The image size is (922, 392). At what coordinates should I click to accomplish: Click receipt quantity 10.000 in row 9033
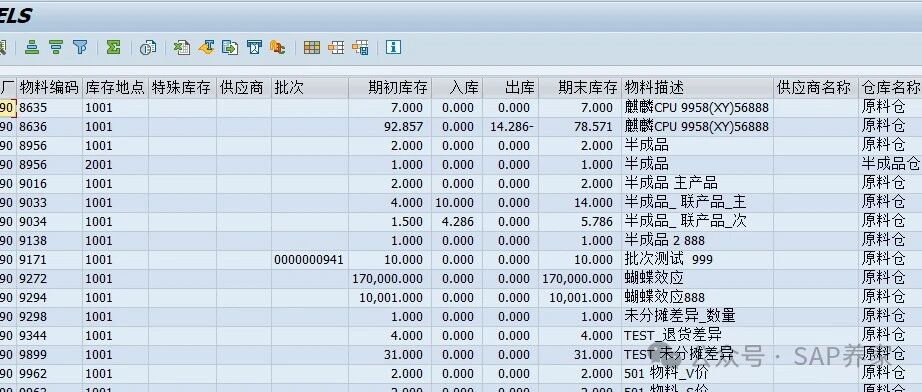coord(457,203)
